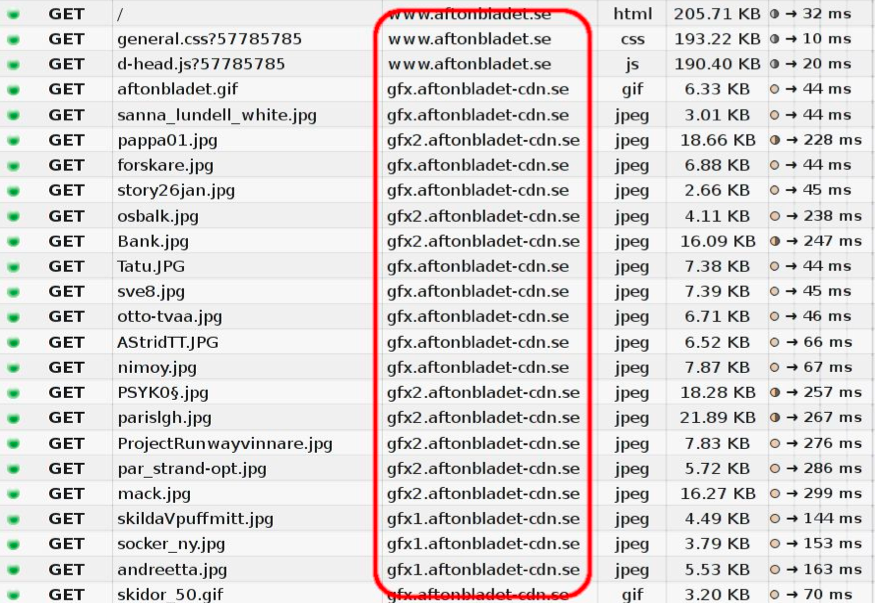Click the green status dot for osbalk.jpg

coord(13,216)
